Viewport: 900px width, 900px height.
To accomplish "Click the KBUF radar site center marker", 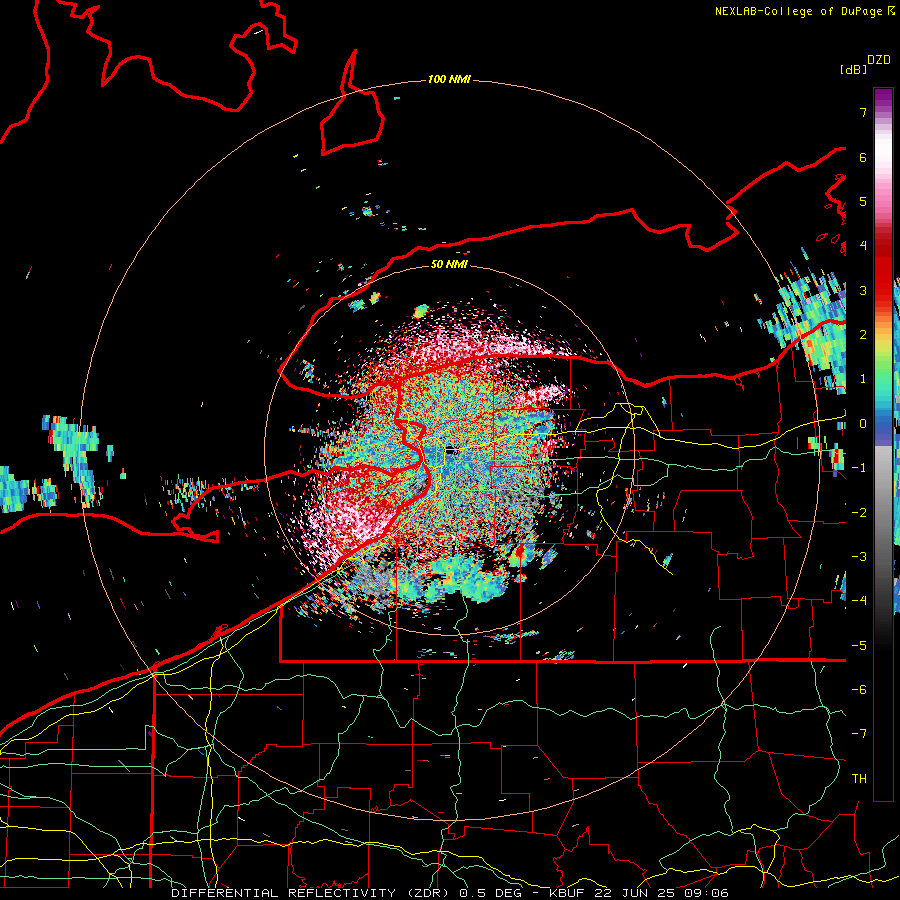I will pos(450,451).
